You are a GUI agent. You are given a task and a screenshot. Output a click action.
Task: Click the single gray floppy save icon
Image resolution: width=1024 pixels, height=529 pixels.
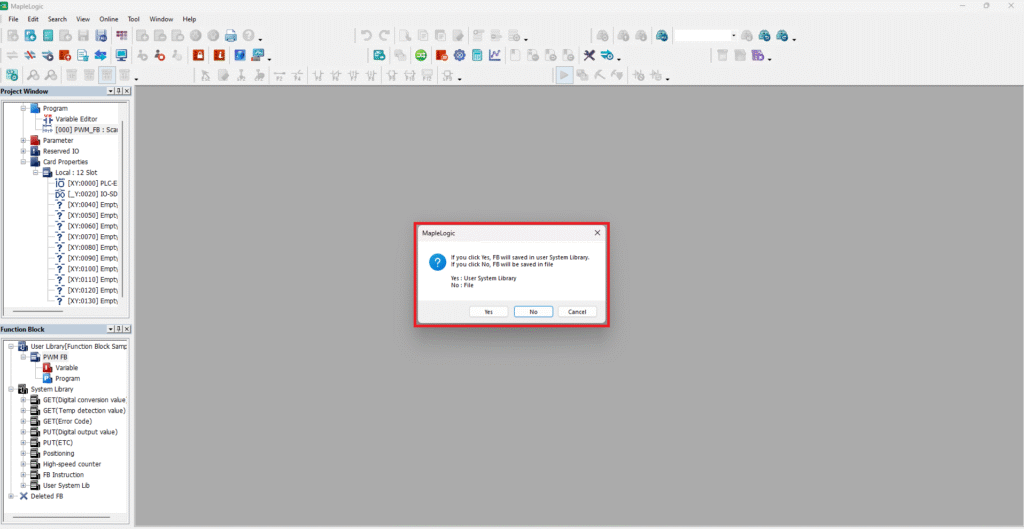[x=83, y=36]
